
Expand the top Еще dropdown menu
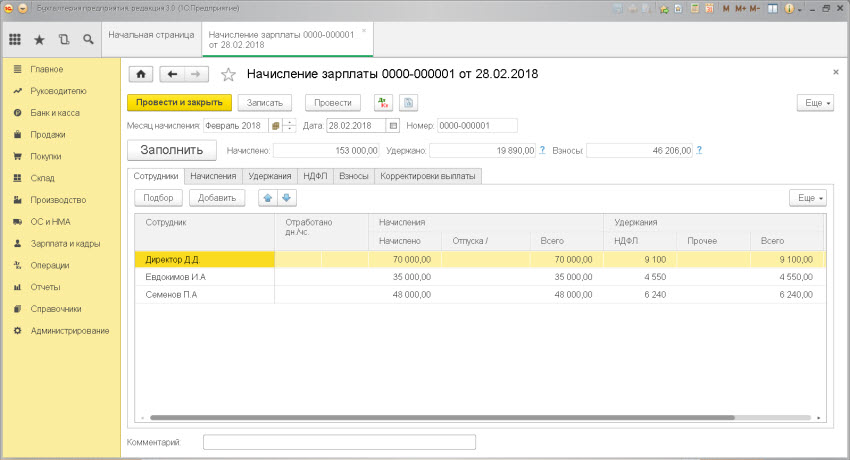tap(815, 103)
